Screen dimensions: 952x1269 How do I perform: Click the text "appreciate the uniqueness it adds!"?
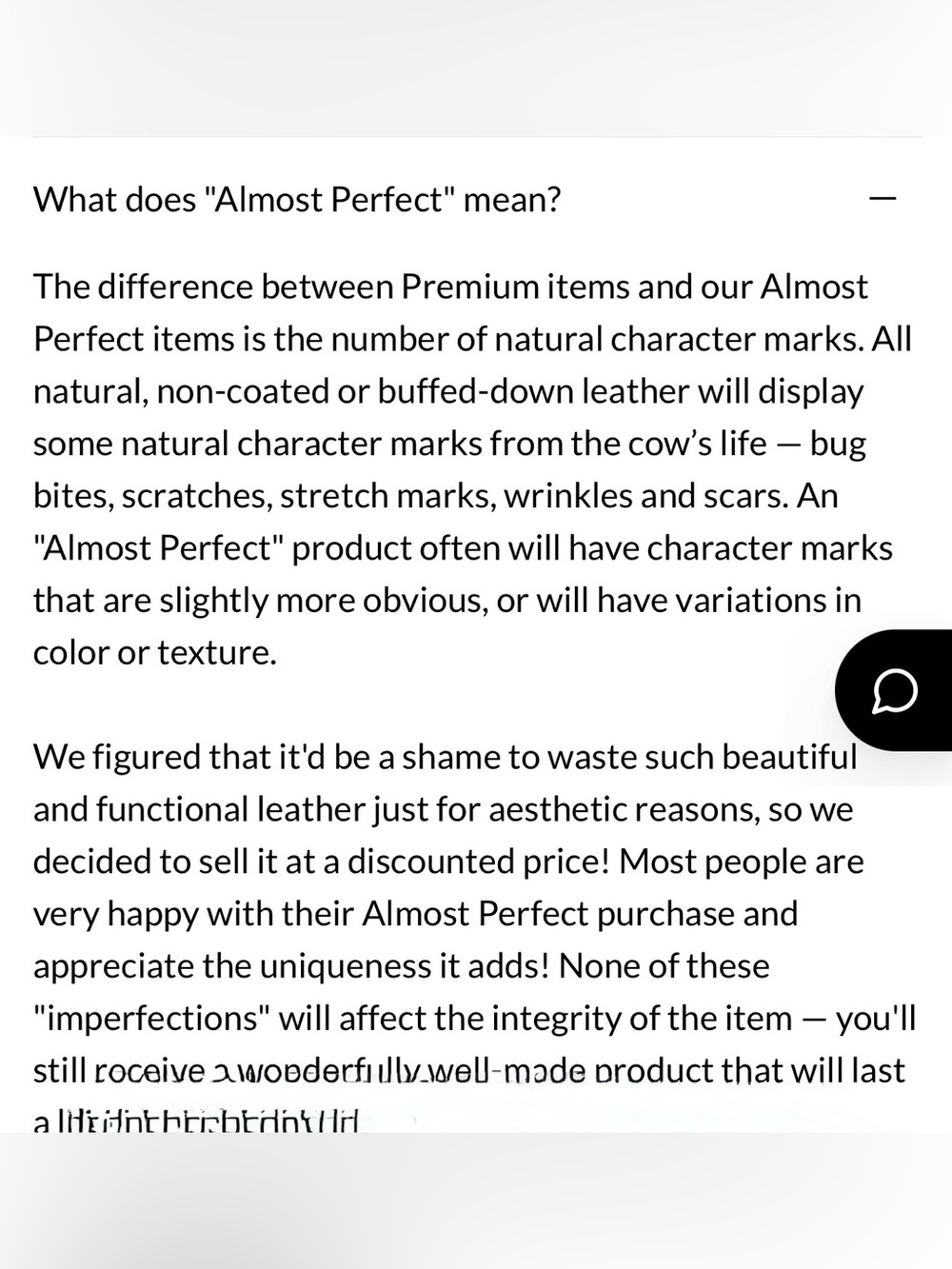click(x=292, y=966)
